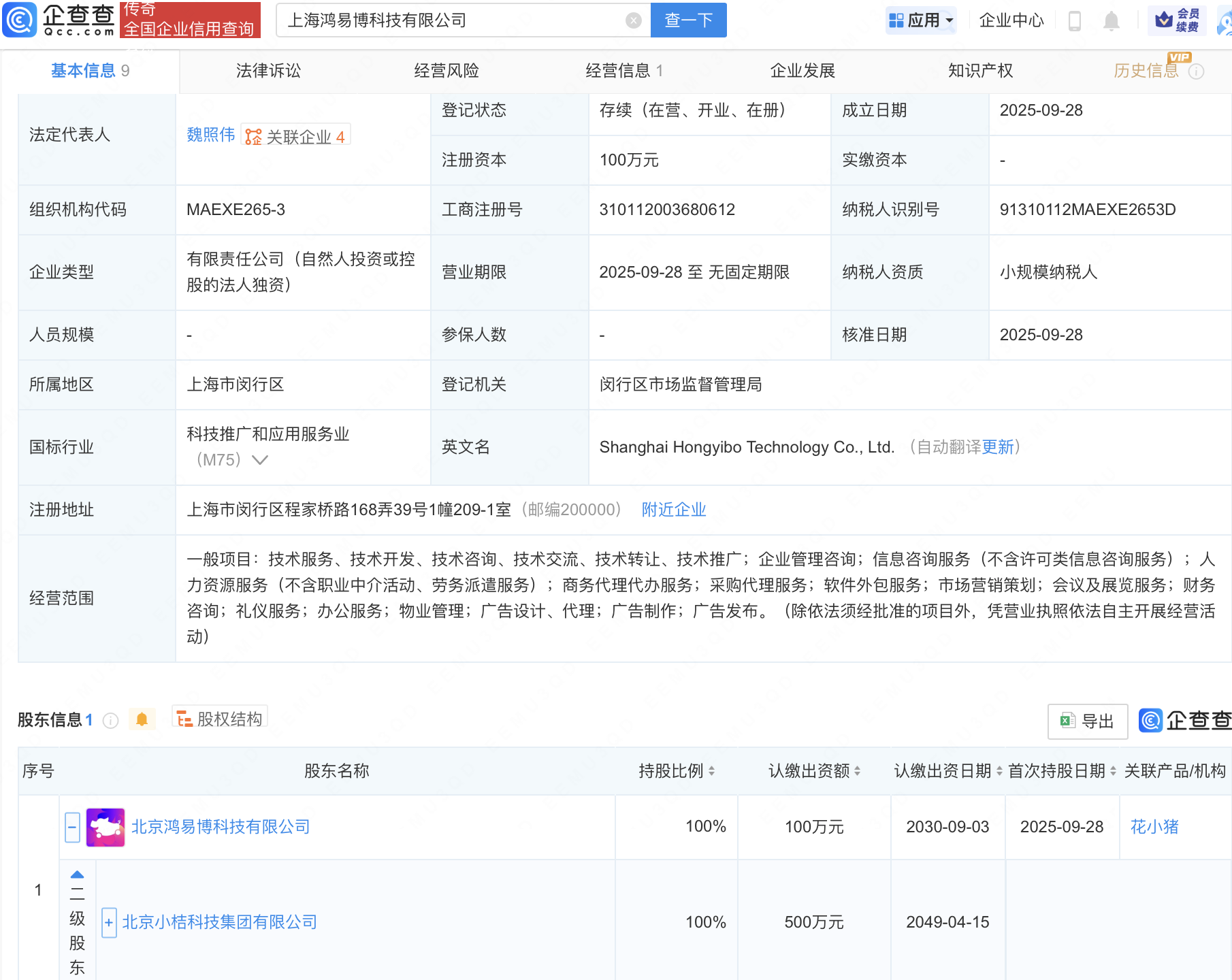
Task: Open the 知识产权 tab
Action: (979, 70)
